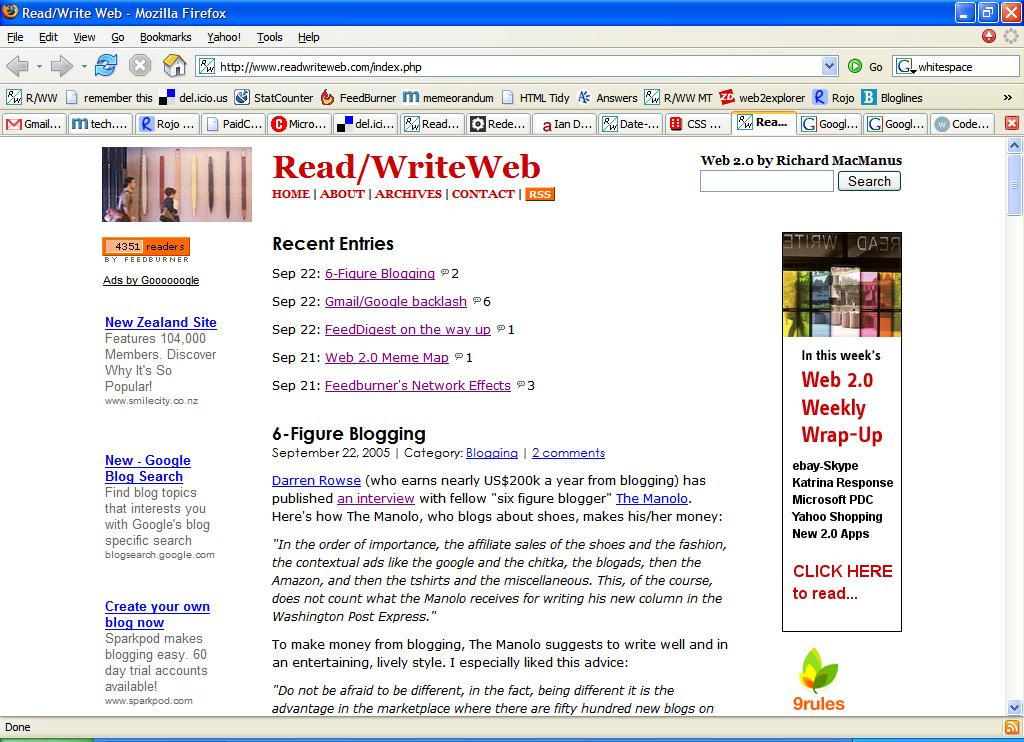
Task: Switch to the Rede... tab
Action: [498, 123]
